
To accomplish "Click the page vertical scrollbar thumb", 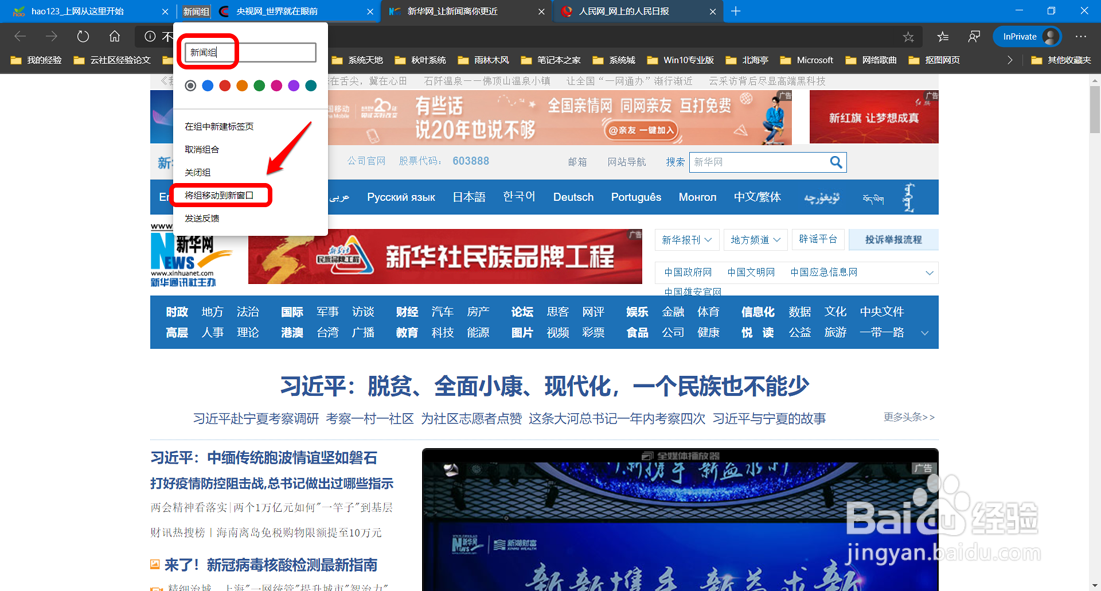I will (1094, 107).
